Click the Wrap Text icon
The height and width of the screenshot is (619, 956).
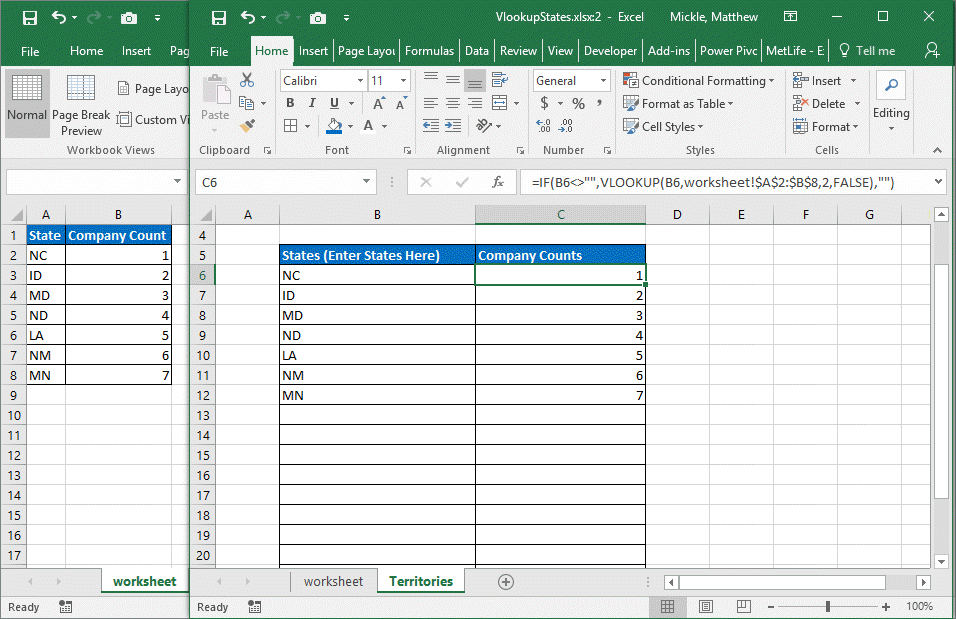[500, 80]
